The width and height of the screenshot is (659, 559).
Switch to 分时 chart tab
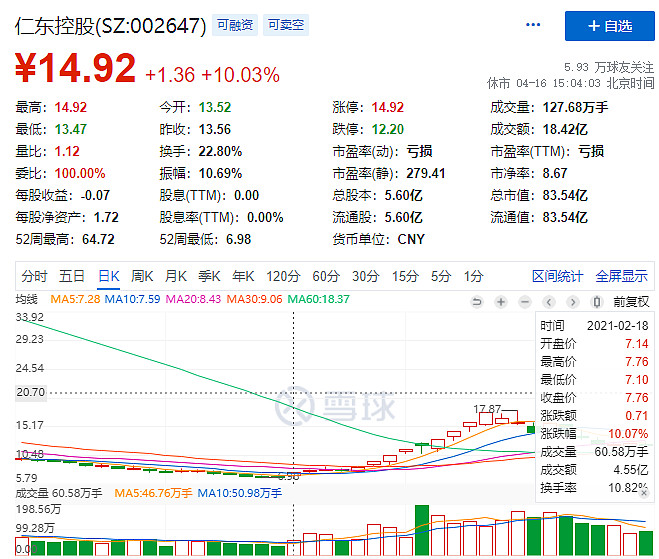pyautogui.click(x=34, y=276)
